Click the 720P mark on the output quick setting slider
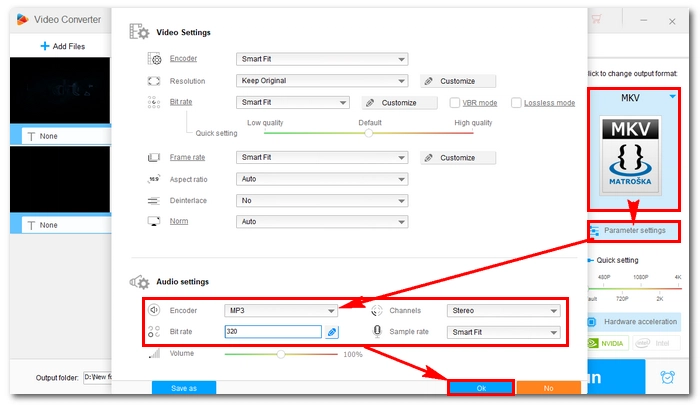700x405 pixels. click(622, 298)
